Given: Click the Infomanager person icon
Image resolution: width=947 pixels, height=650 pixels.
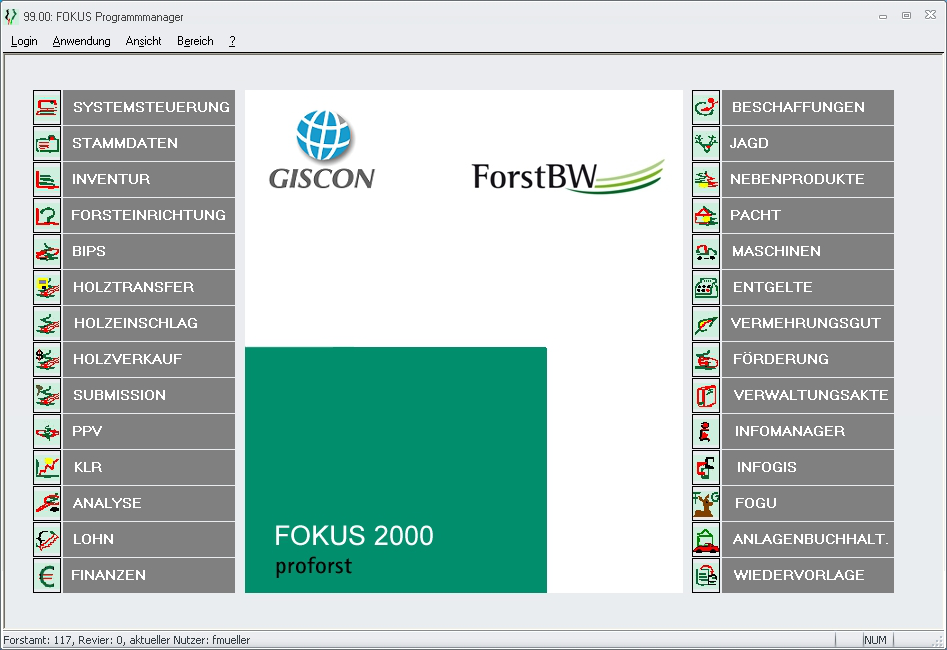Looking at the screenshot, I should click(706, 431).
